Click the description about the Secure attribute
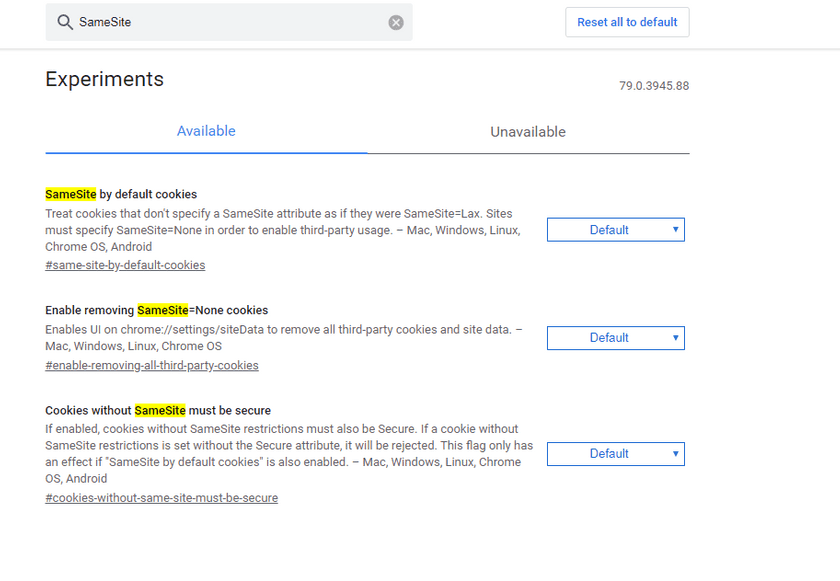The image size is (840, 581). click(288, 453)
